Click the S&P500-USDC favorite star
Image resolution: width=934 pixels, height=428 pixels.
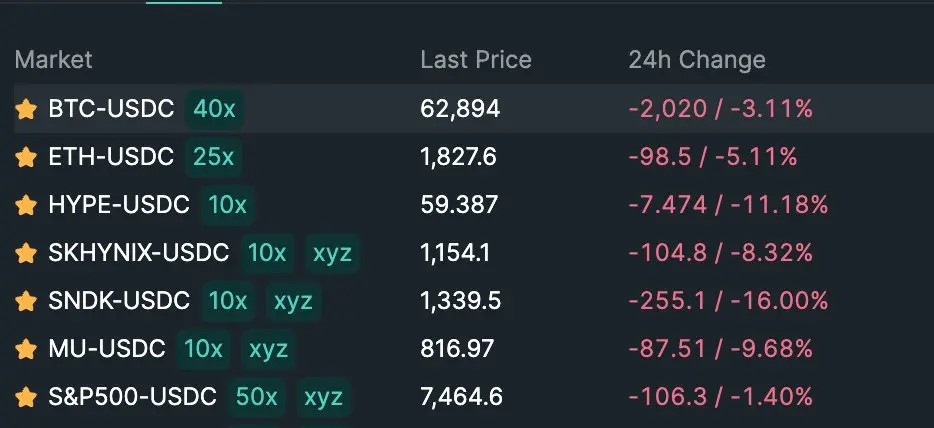coord(26,397)
